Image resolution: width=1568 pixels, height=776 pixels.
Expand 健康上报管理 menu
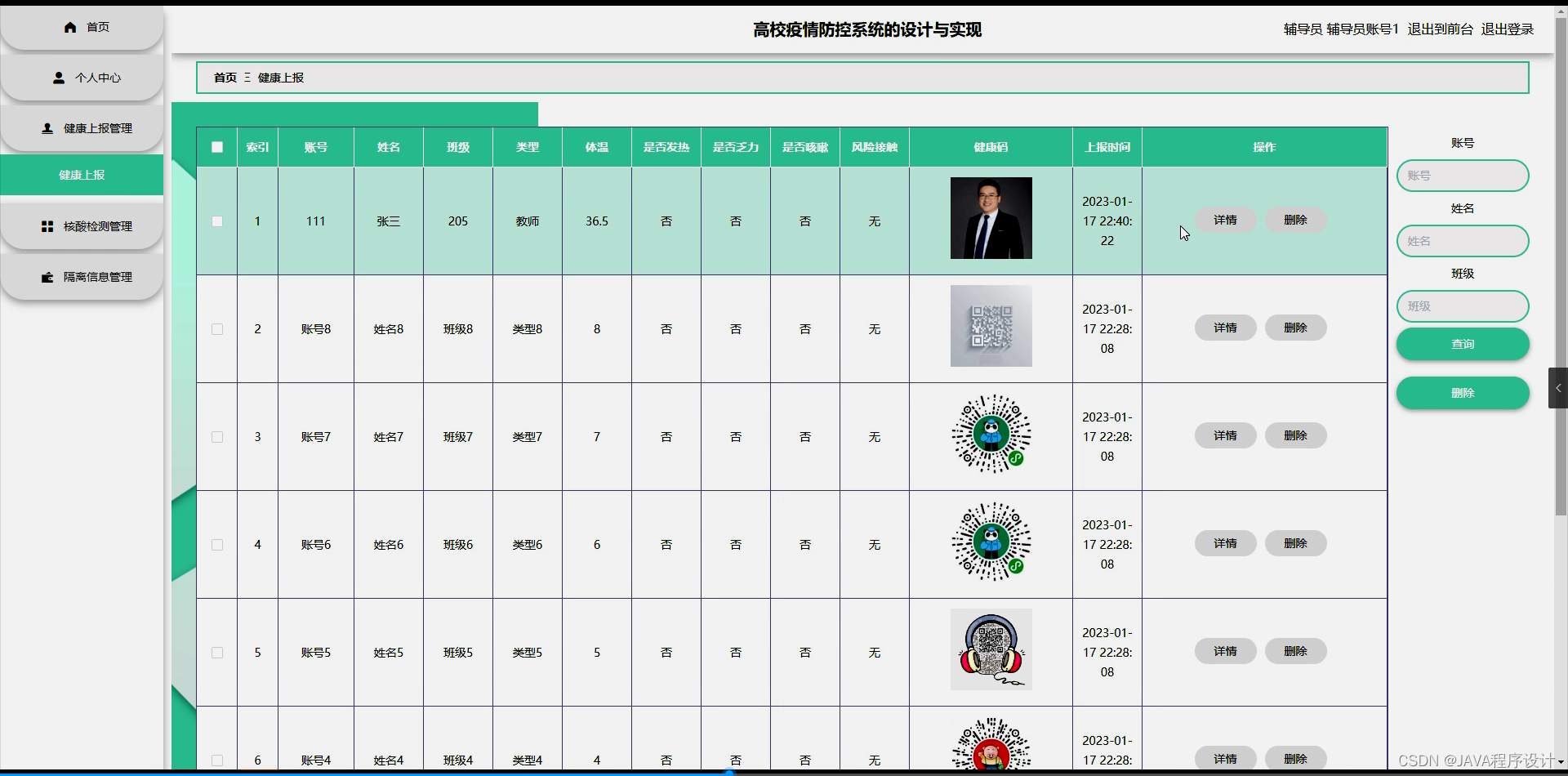pos(82,128)
